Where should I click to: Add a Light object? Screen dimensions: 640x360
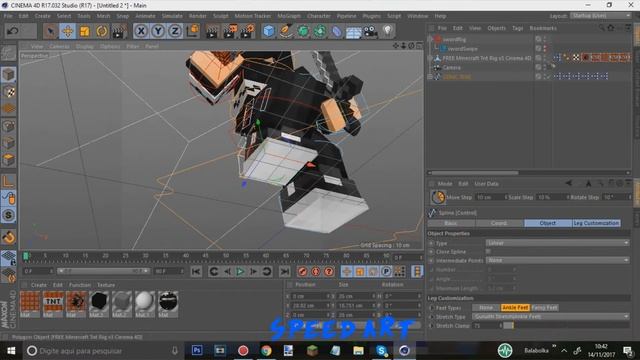(x=387, y=31)
